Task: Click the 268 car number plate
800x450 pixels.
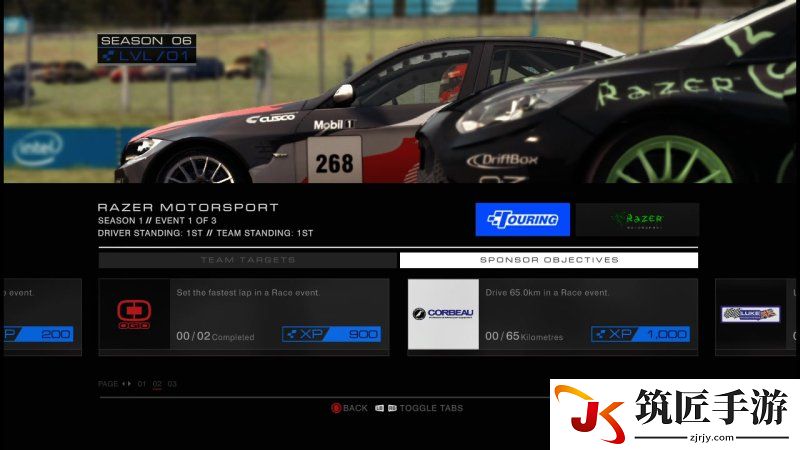Action: point(334,161)
